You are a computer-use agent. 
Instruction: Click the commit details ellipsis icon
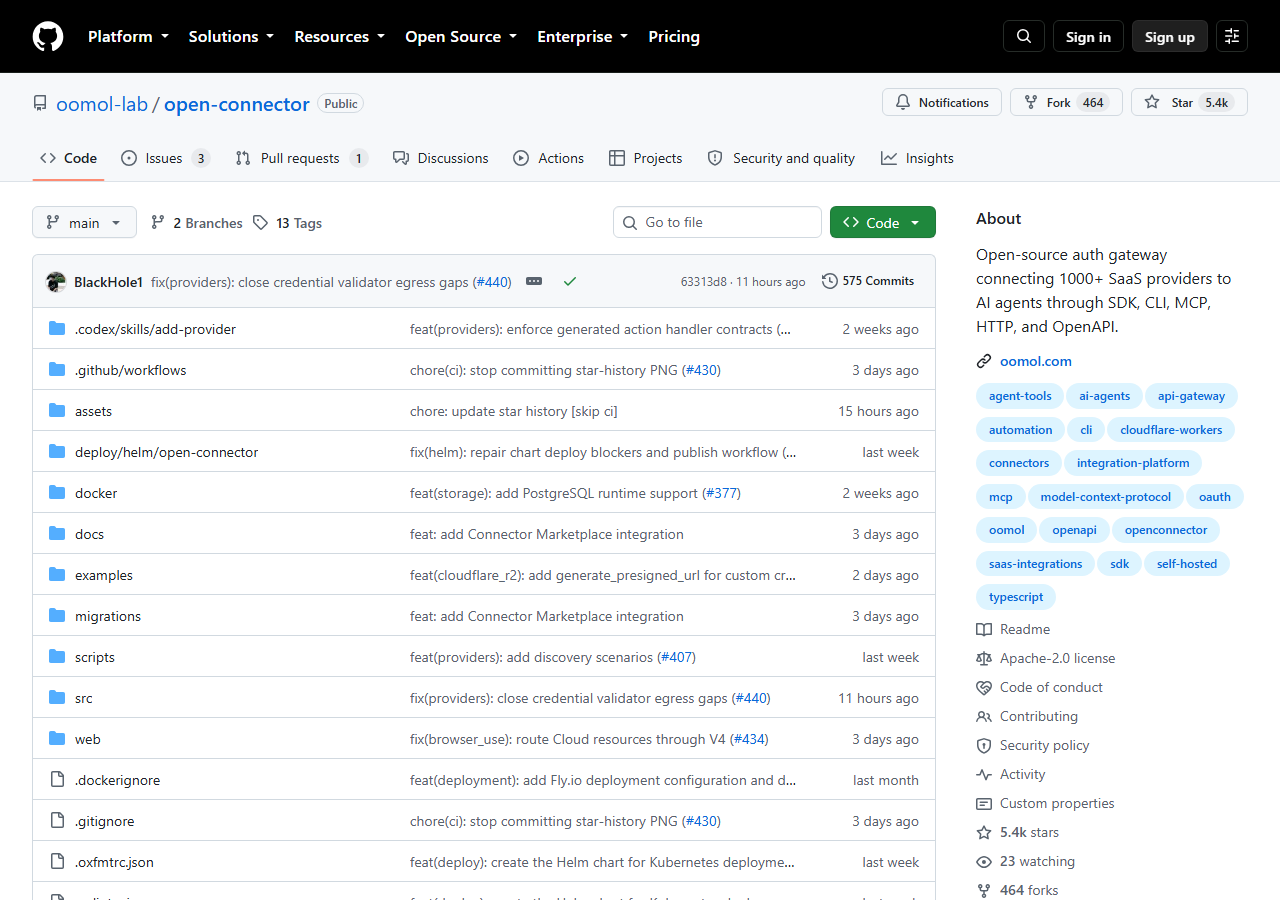(534, 282)
